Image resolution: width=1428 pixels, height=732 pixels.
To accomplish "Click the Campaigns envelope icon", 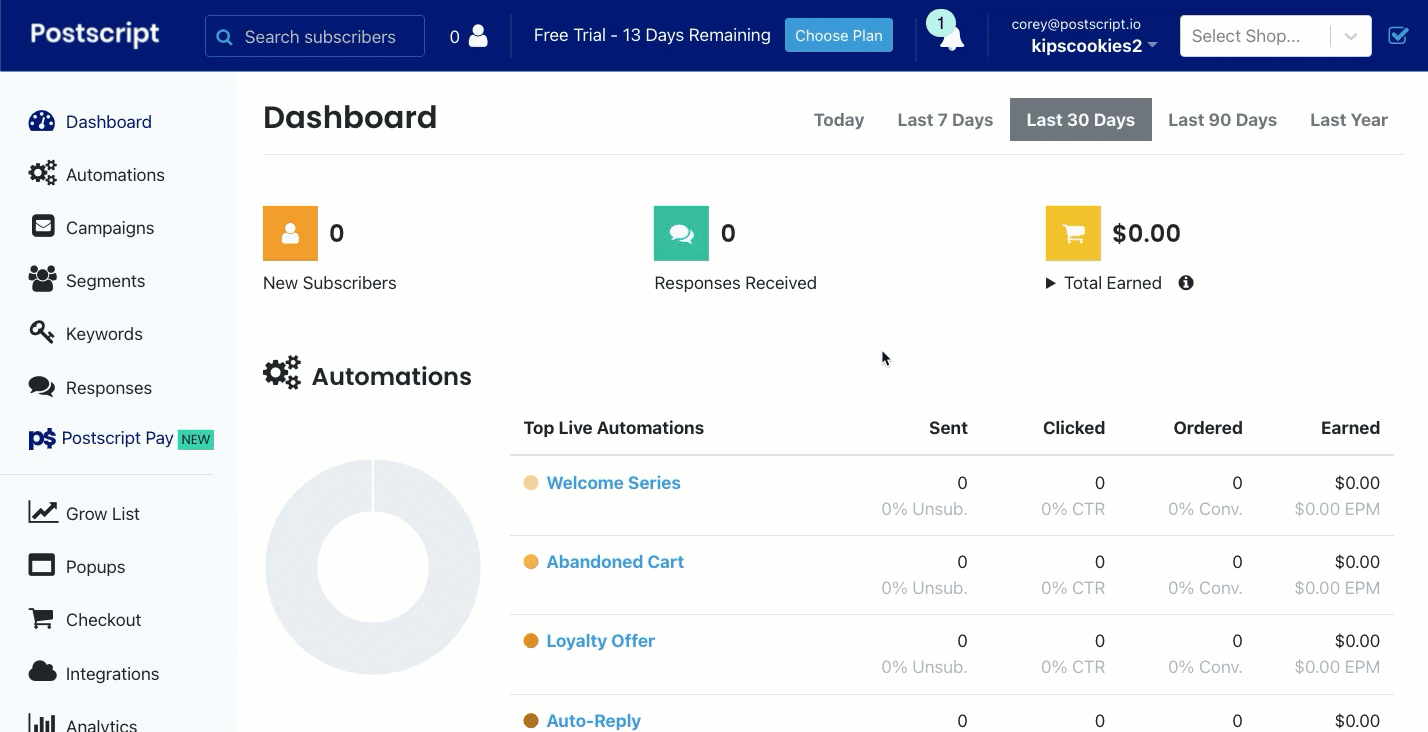I will coord(43,226).
